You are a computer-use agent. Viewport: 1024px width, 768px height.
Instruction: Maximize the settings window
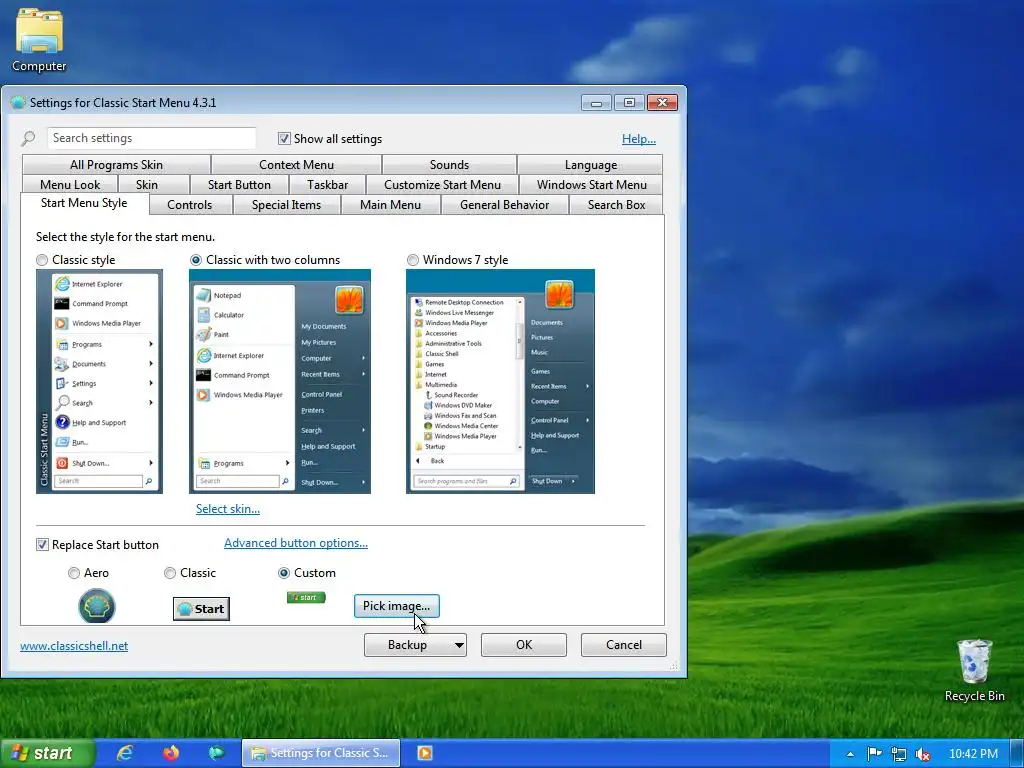(x=629, y=103)
